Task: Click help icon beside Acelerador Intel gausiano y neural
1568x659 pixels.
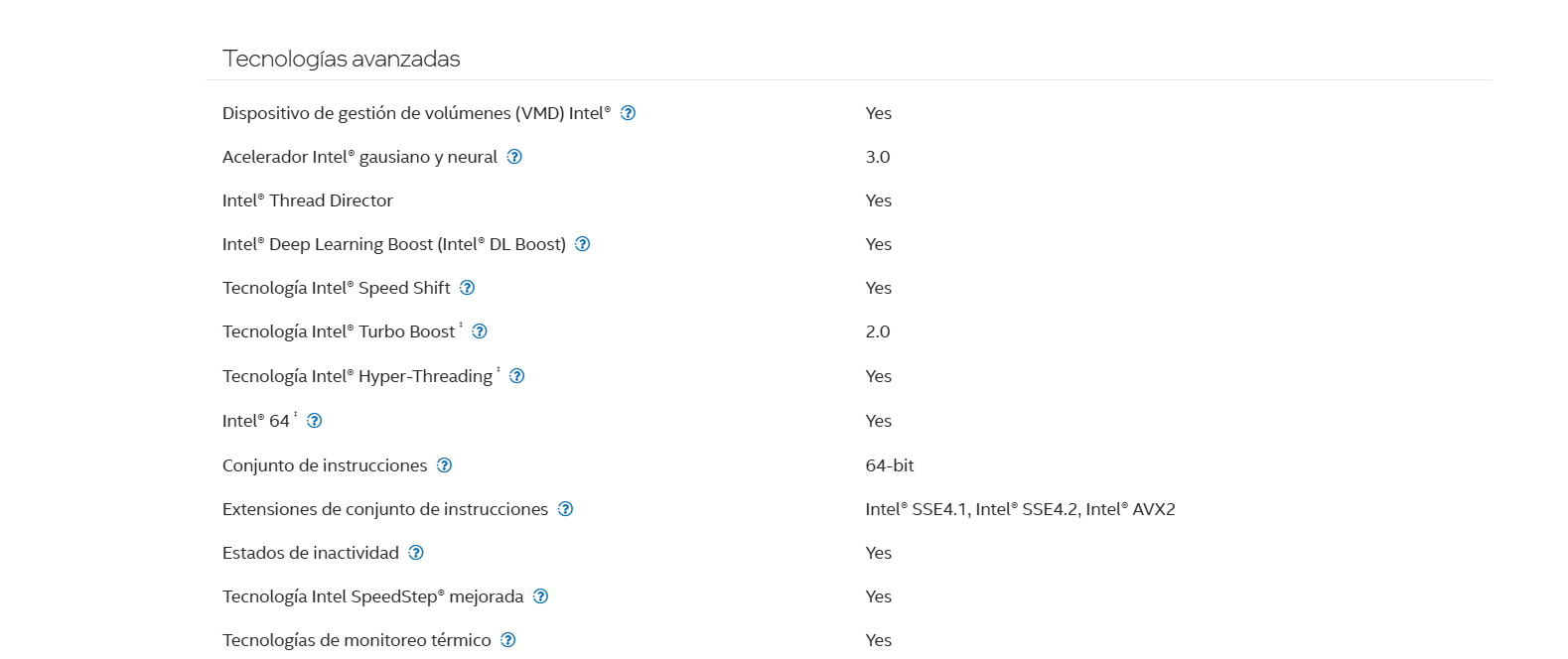Action: pyautogui.click(x=514, y=157)
